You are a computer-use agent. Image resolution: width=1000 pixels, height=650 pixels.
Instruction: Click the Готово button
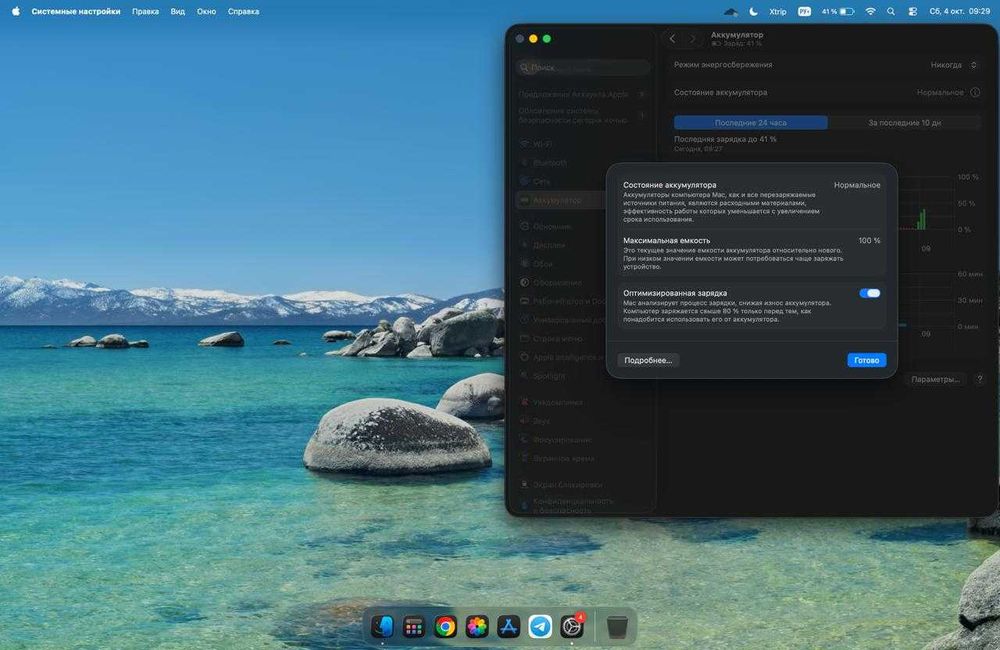[866, 360]
